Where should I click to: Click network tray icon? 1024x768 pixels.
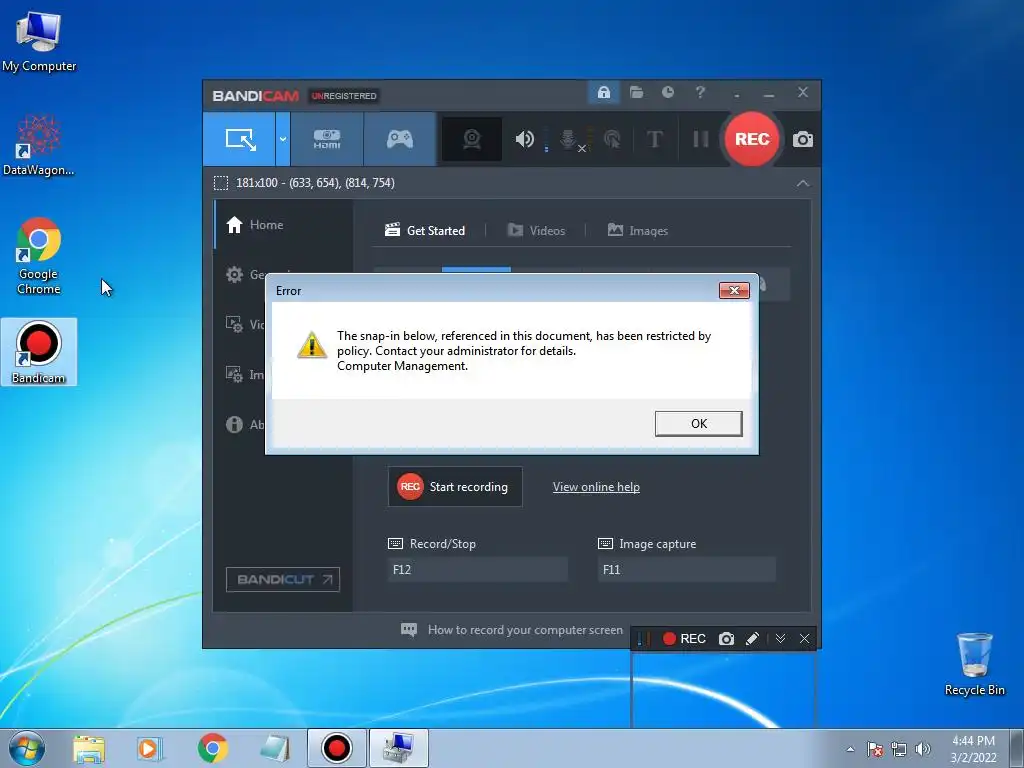(x=899, y=749)
